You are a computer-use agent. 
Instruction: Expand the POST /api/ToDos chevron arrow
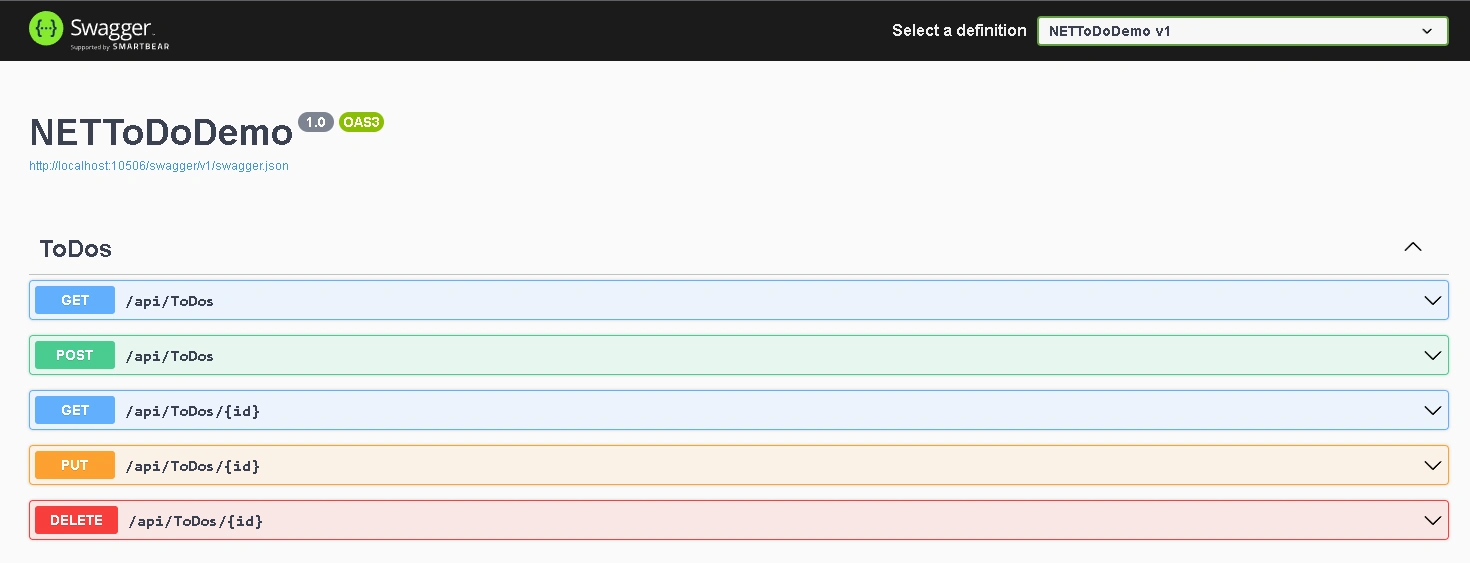[1431, 355]
